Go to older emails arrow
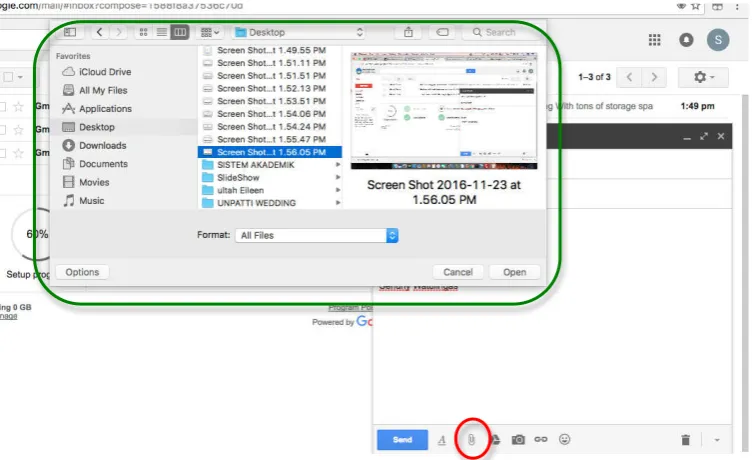 [654, 77]
